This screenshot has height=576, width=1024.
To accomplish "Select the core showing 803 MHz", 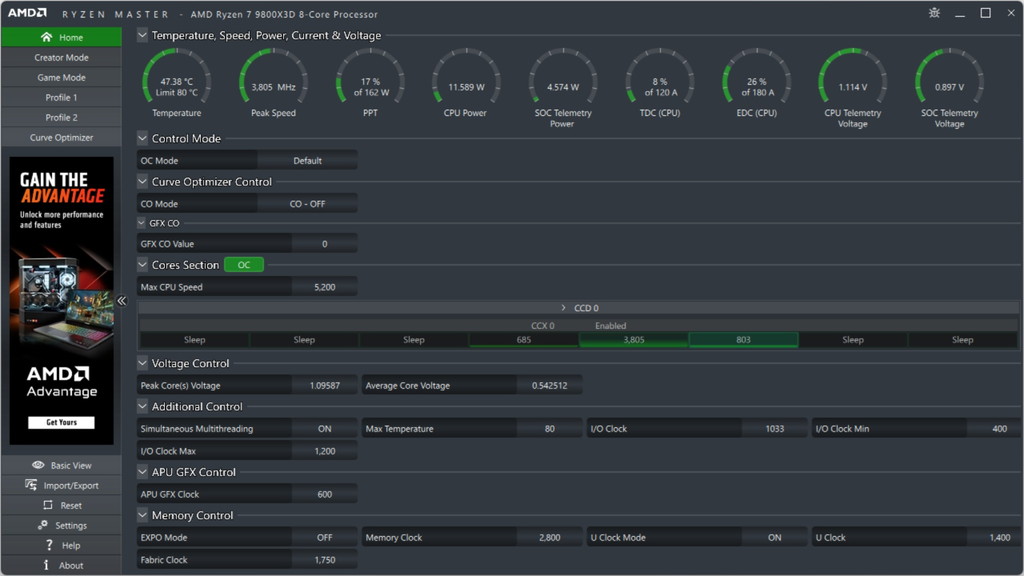I will (743, 340).
